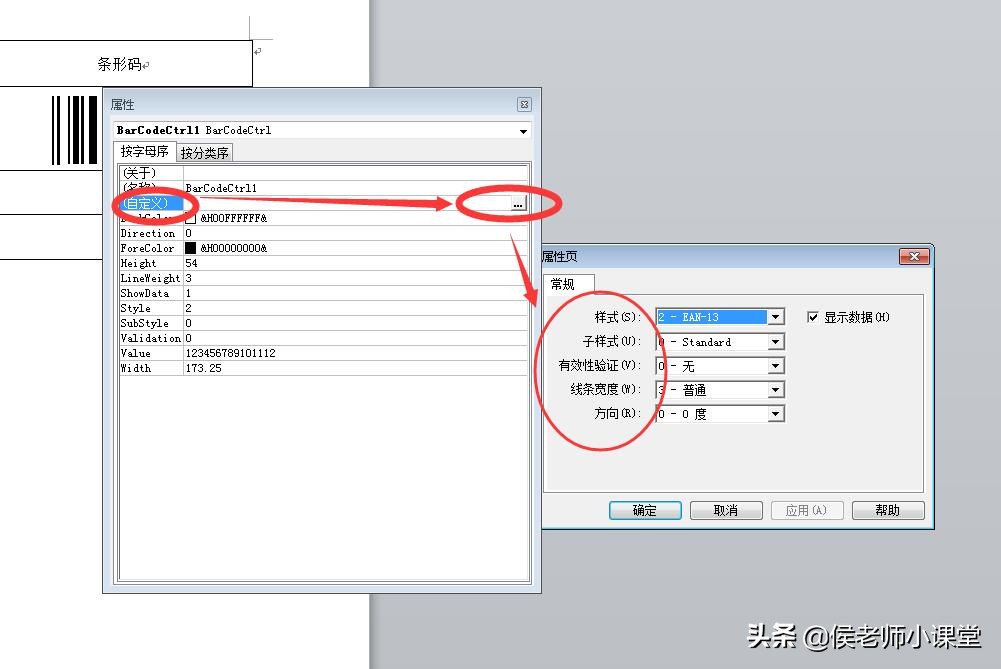The width and height of the screenshot is (1001, 669).
Task: Click the Width value 173.25
Action: coord(355,368)
